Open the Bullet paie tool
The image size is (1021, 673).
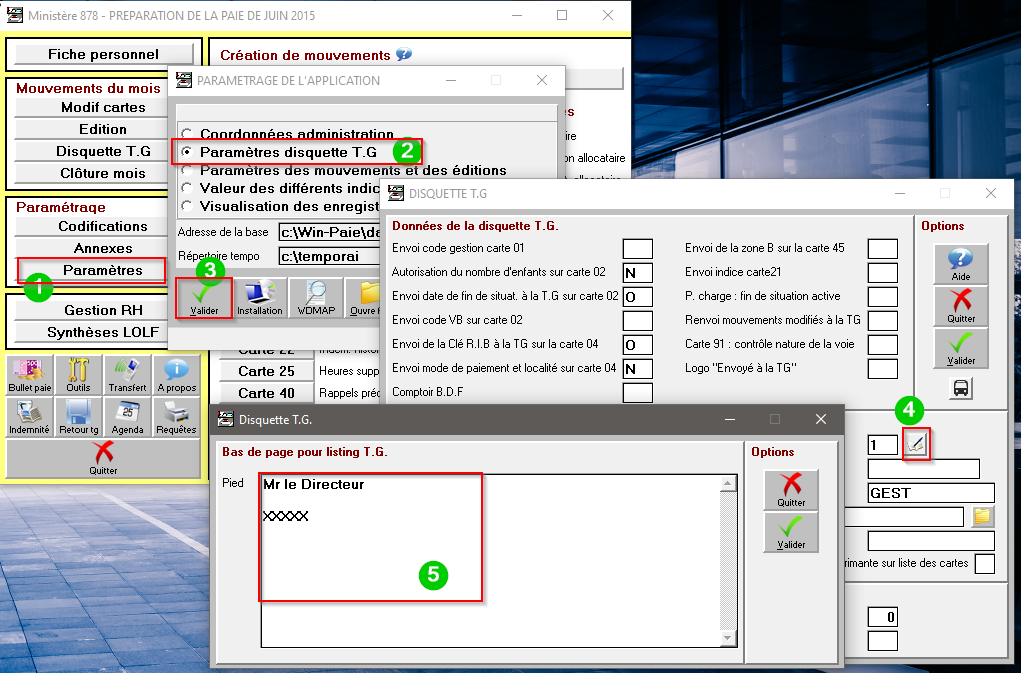[x=29, y=374]
